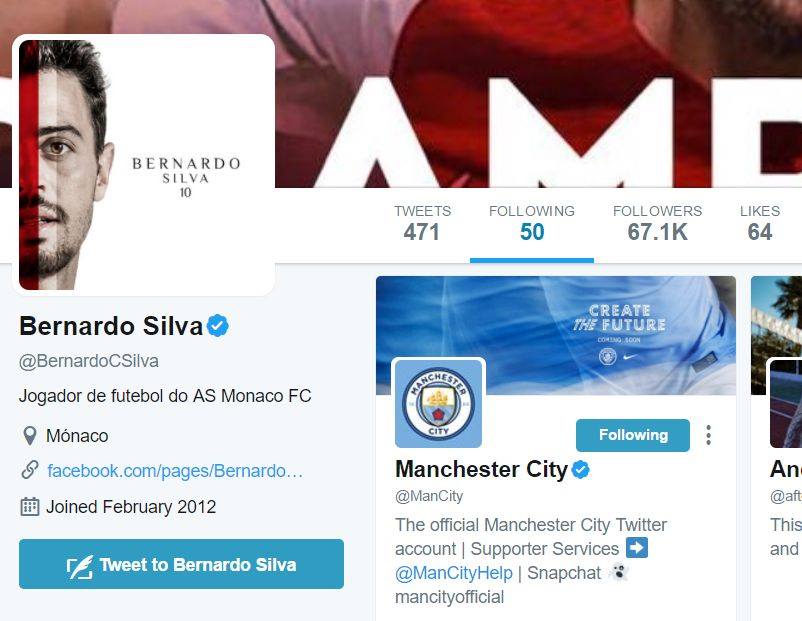
Task: Click the verified badge next to Bernardo Silva
Action: pyautogui.click(x=218, y=326)
